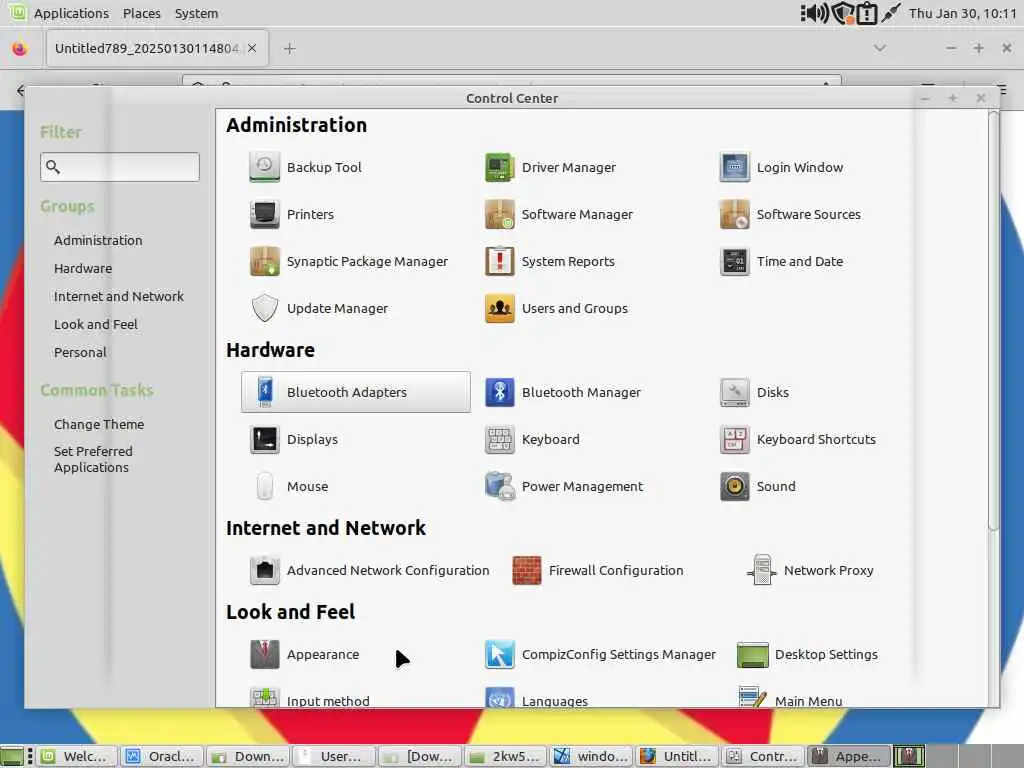The width and height of the screenshot is (1024, 768).
Task: Launch Update Manager
Action: point(319,308)
